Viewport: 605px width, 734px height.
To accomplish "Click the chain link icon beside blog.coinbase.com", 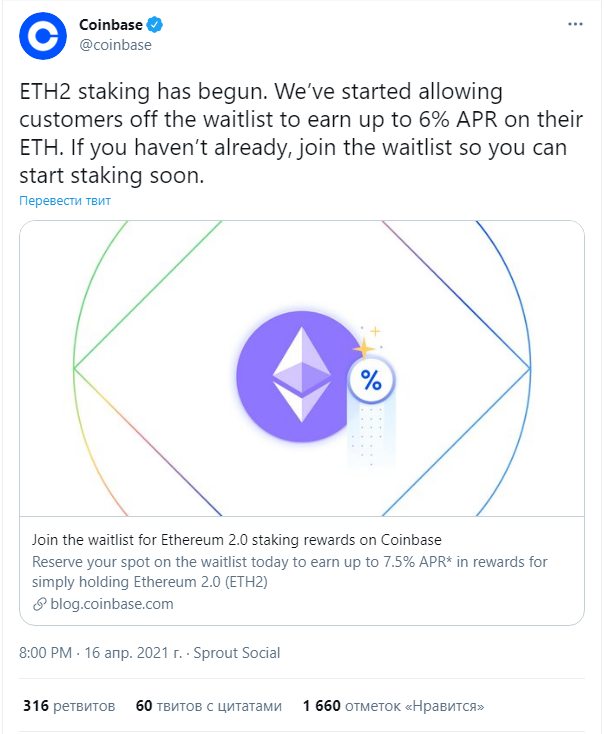I will point(39,604).
